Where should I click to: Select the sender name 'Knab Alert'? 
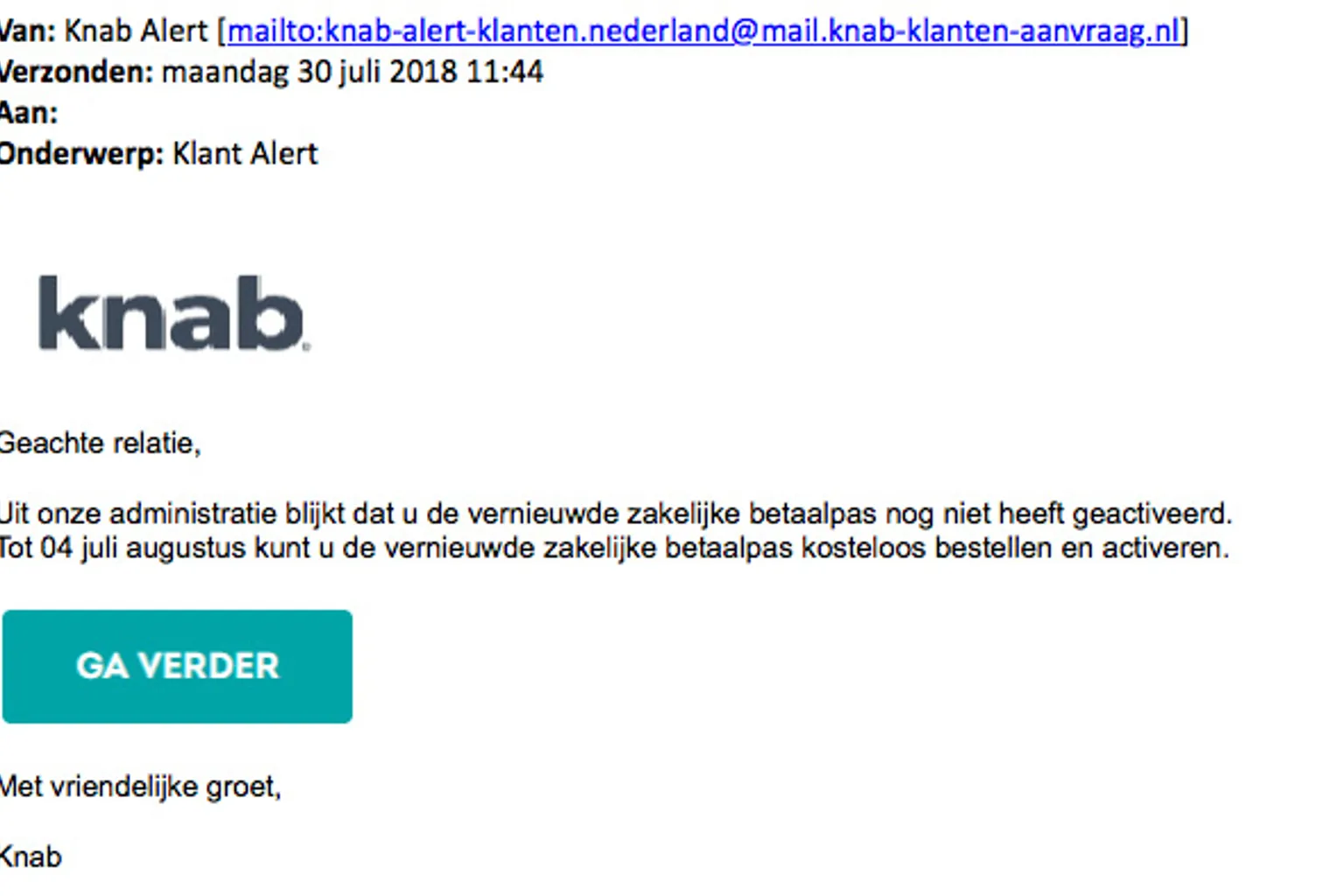tap(136, 31)
